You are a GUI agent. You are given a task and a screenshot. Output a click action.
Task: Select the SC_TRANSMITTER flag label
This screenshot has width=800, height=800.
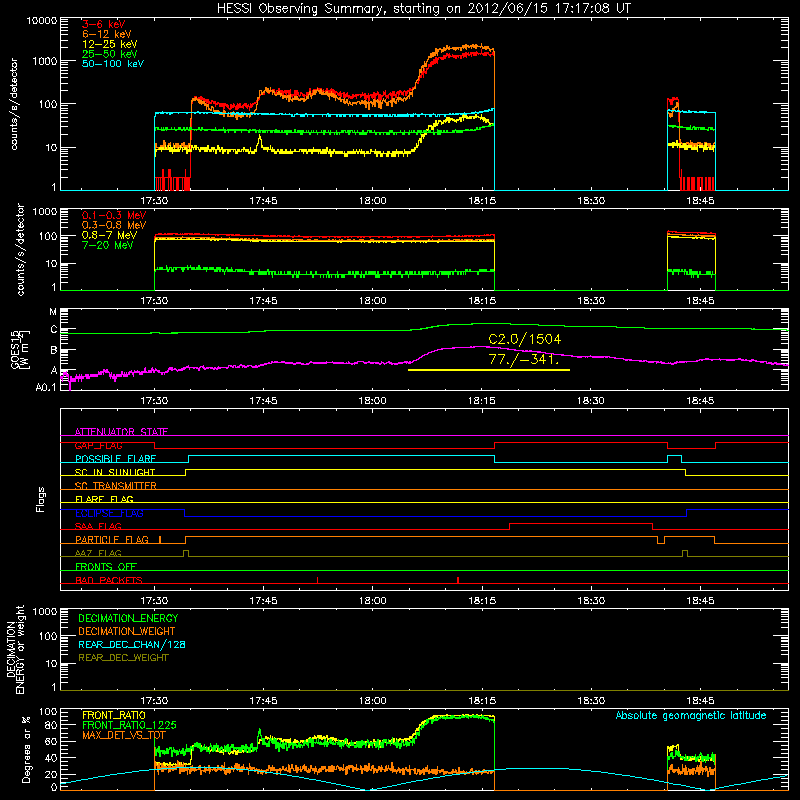[x=115, y=486]
